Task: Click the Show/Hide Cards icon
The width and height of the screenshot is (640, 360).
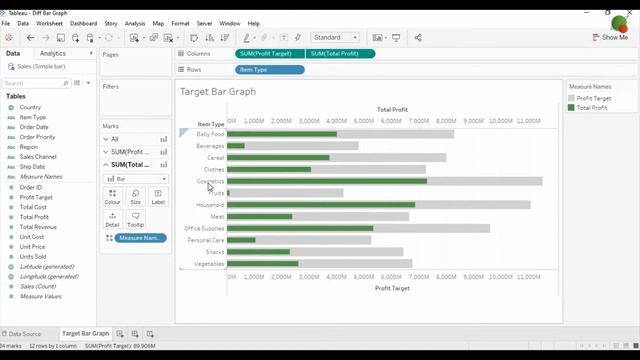Action: click(x=377, y=38)
